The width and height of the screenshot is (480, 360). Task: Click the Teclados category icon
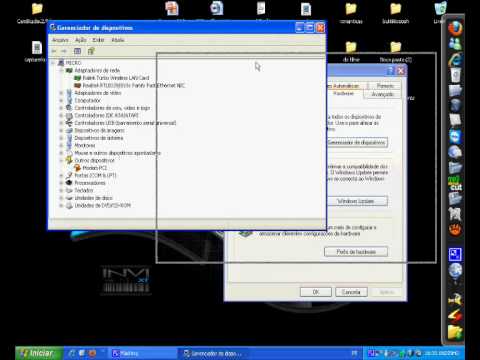(69, 190)
